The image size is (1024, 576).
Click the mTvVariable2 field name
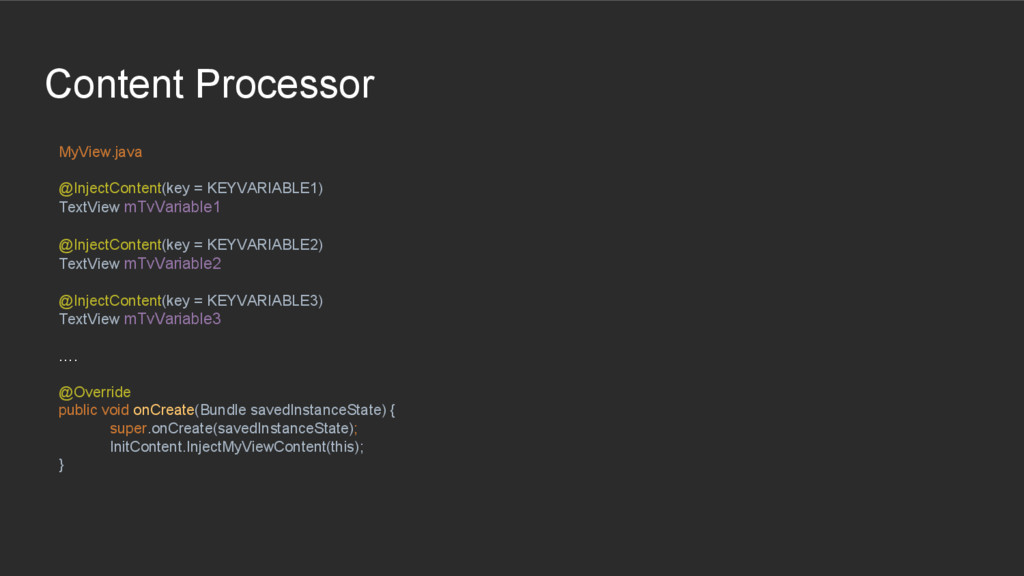point(172,263)
